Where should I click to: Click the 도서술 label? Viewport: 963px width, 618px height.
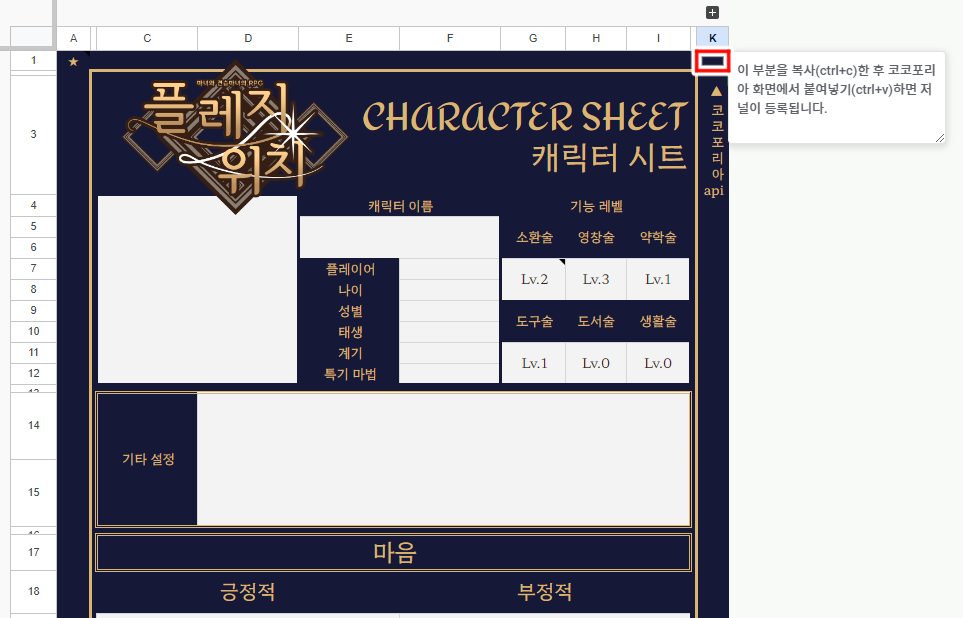[x=596, y=321]
